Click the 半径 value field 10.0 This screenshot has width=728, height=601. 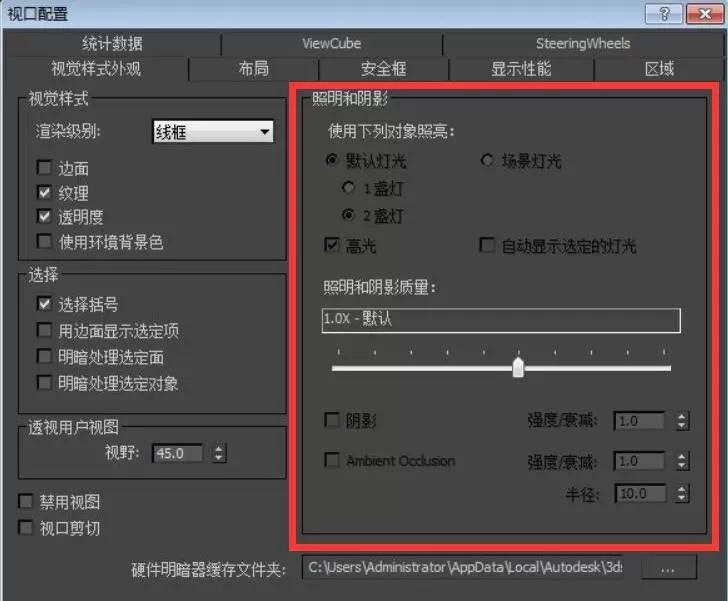(640, 494)
